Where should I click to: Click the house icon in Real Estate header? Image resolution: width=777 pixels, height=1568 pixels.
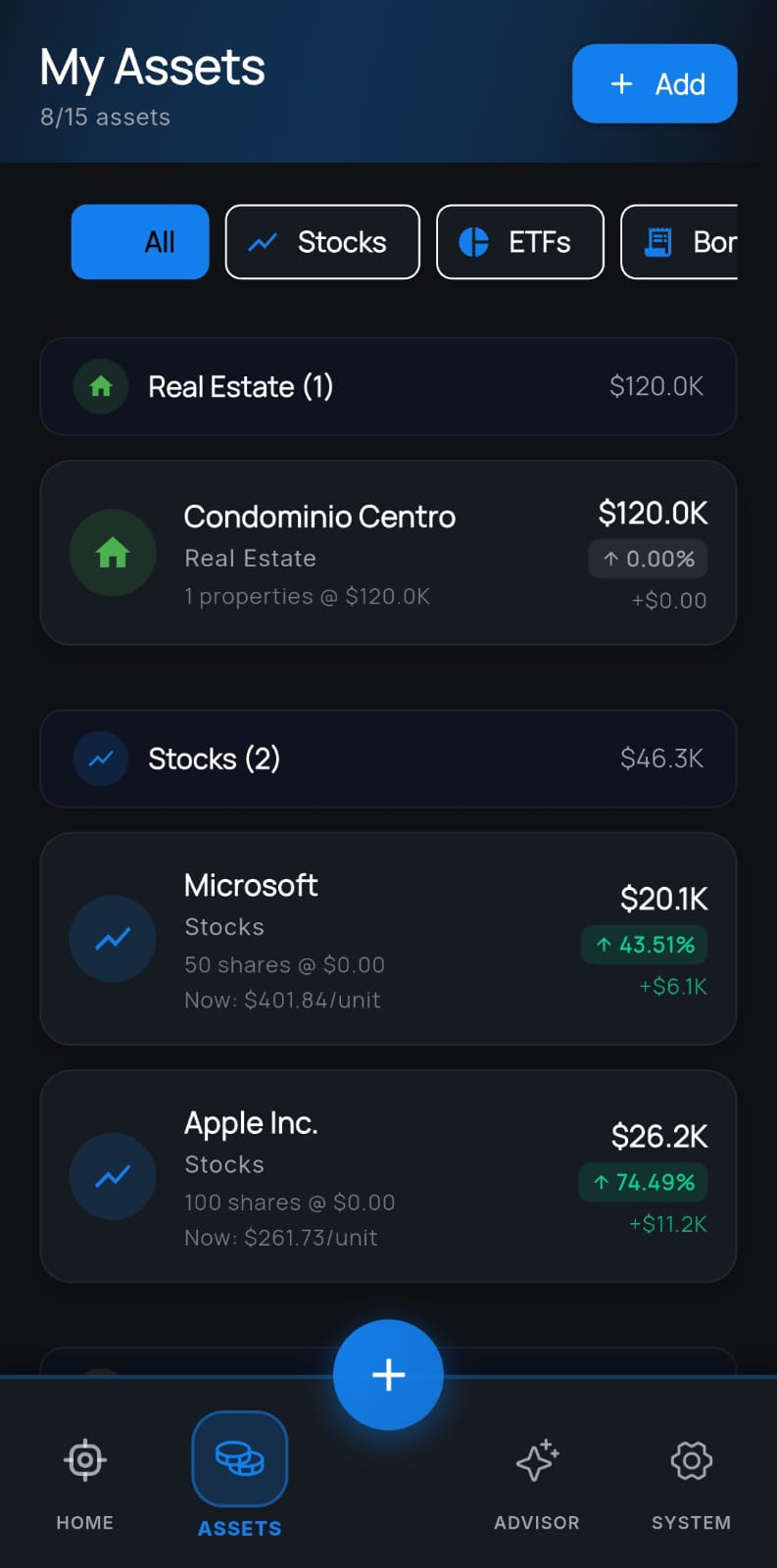point(101,386)
